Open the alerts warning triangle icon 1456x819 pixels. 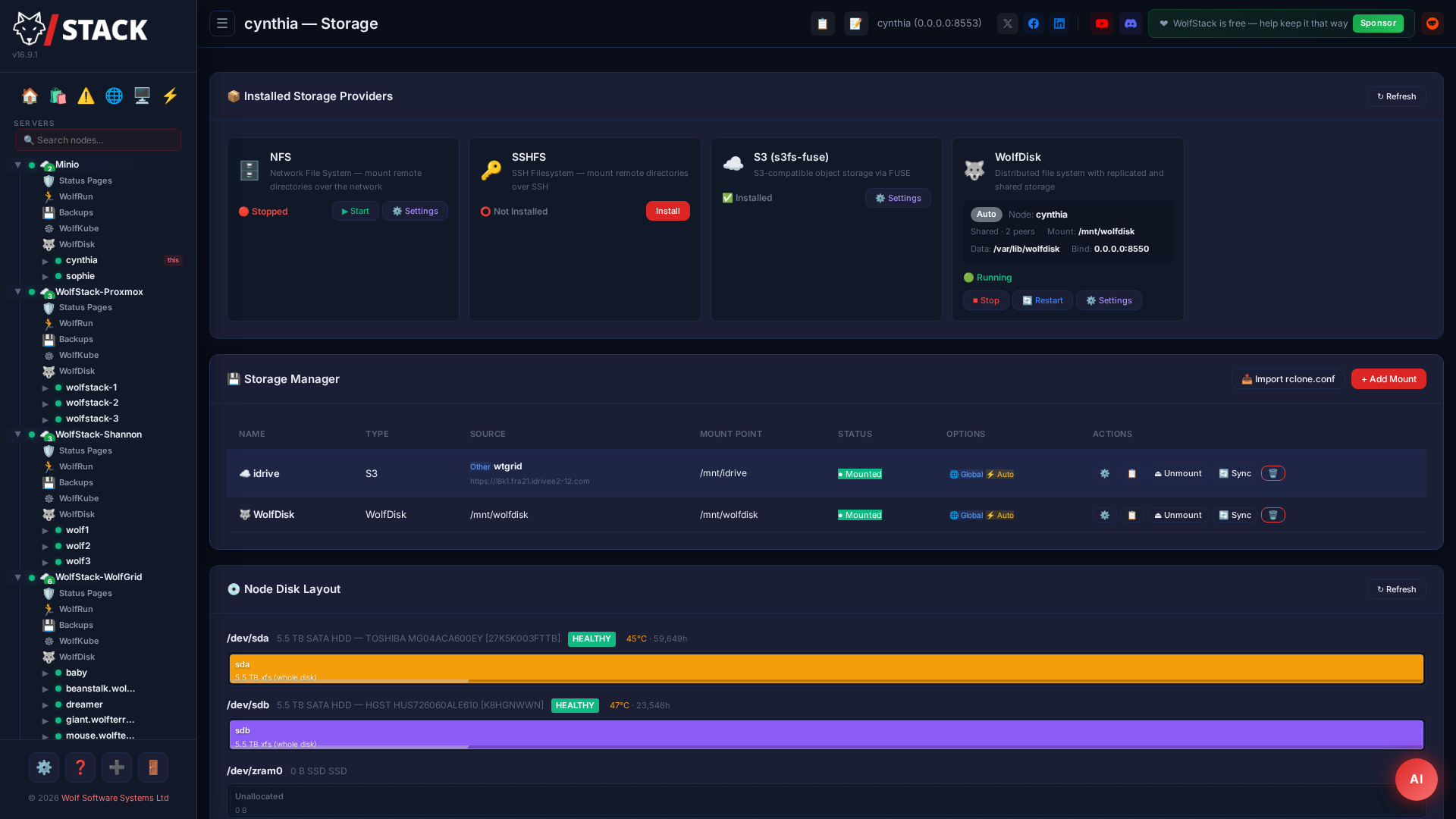86,96
